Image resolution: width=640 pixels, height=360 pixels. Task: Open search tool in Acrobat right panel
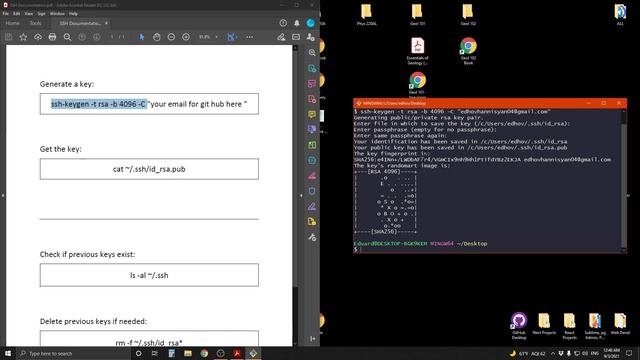(312, 53)
